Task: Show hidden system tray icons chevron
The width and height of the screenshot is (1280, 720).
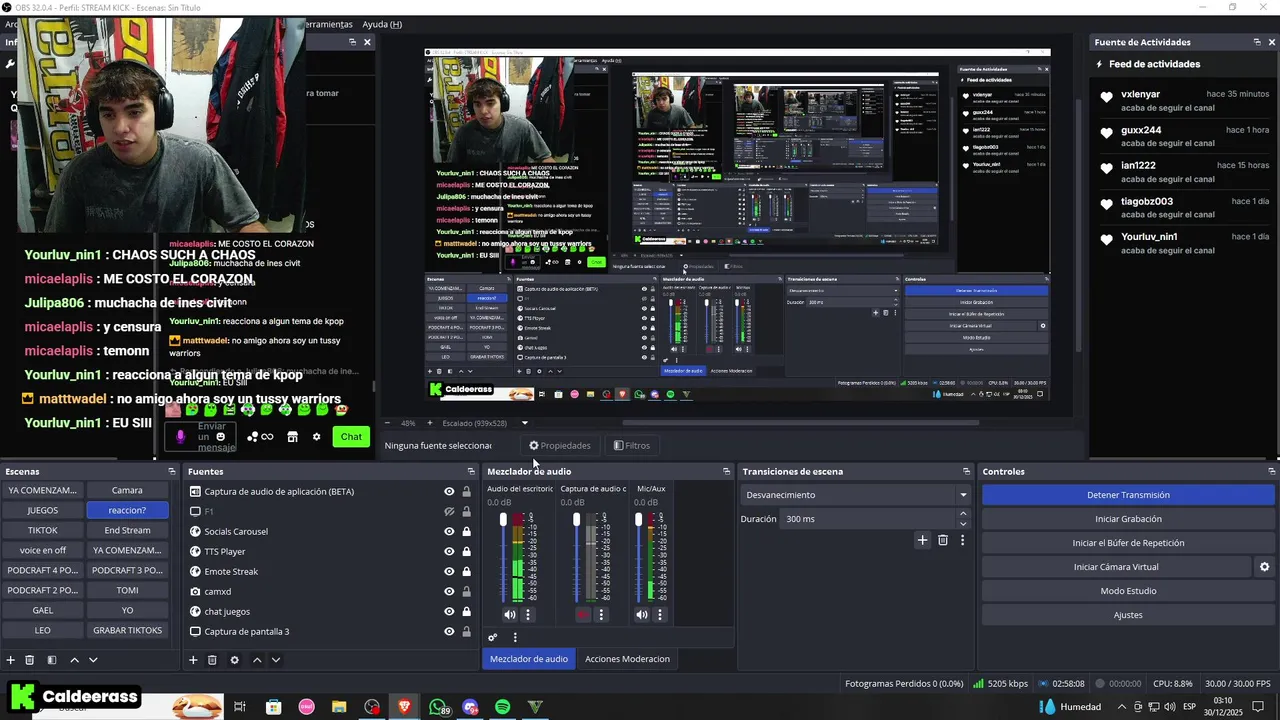Action: 1121,707
